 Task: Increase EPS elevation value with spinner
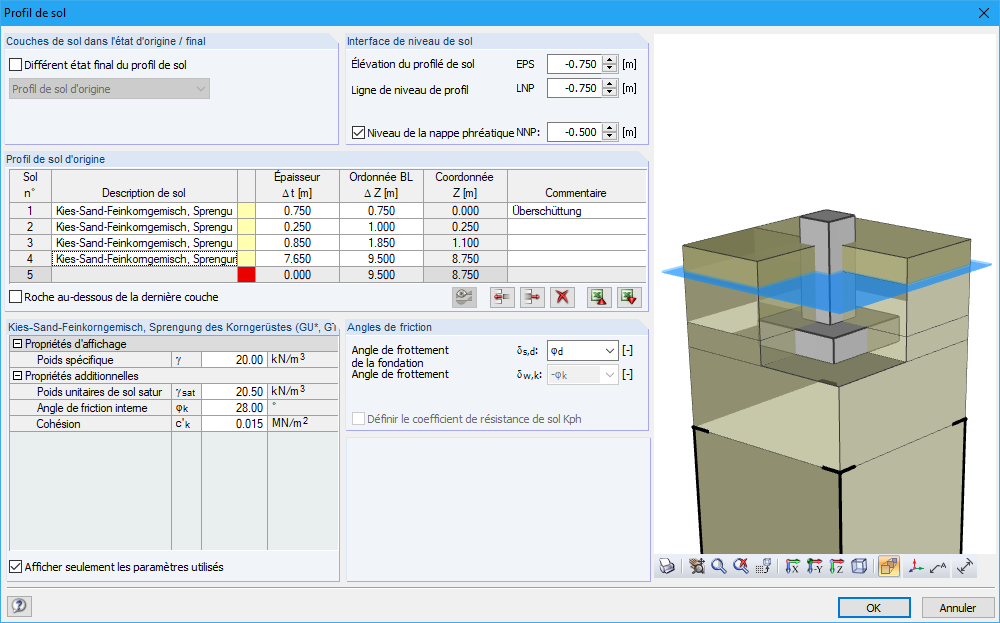(610, 60)
